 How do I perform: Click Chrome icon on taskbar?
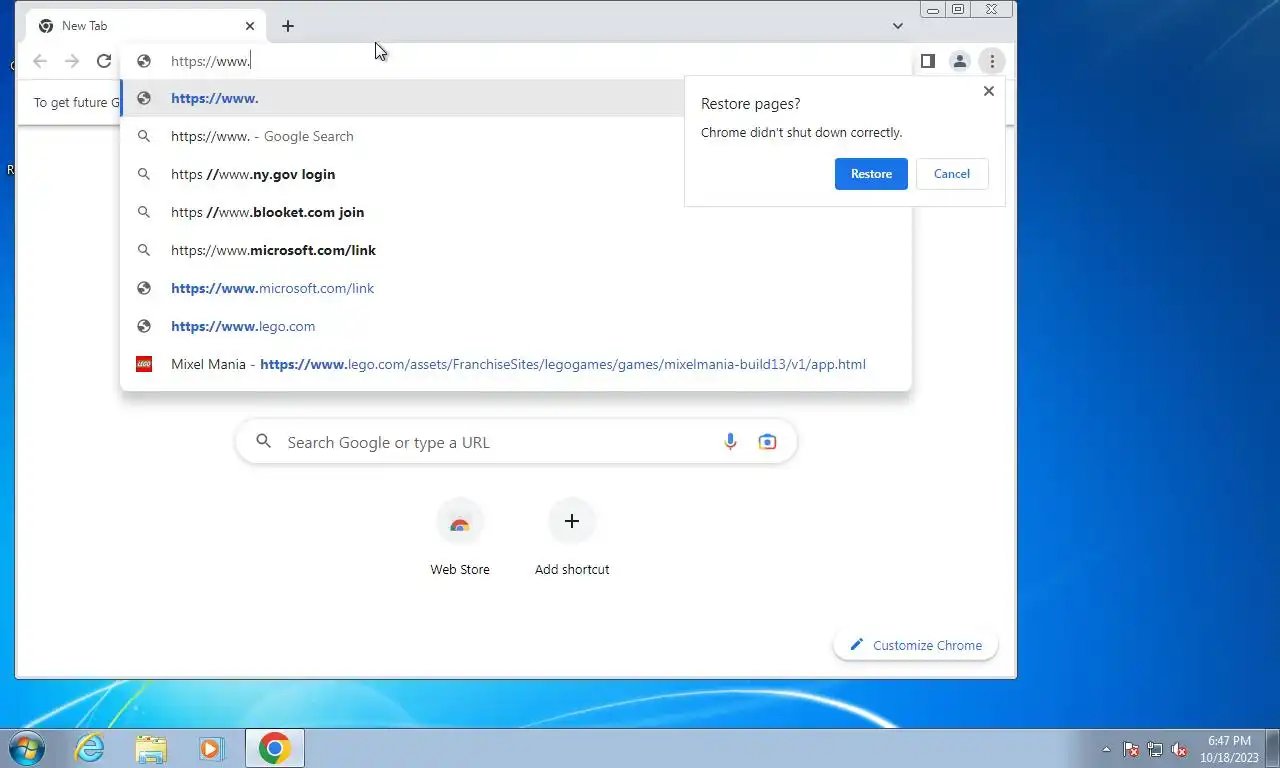coord(274,748)
